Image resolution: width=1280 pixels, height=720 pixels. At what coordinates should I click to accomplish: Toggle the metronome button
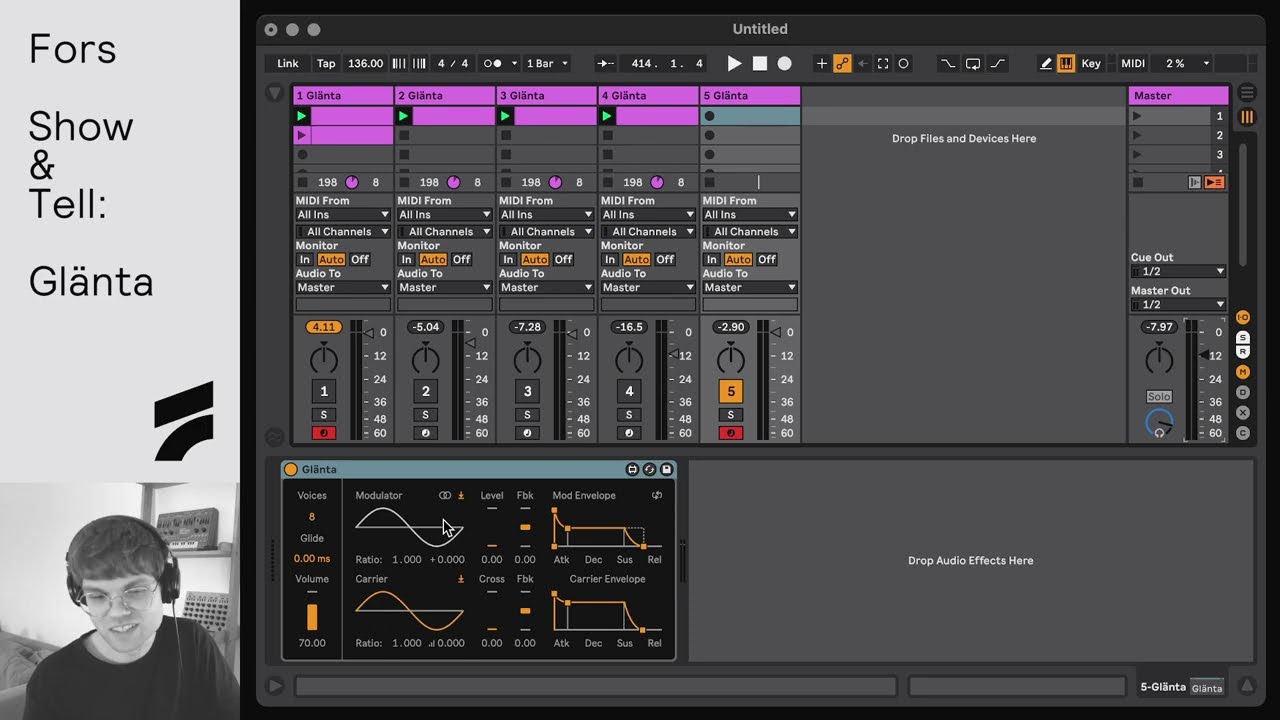coord(493,63)
